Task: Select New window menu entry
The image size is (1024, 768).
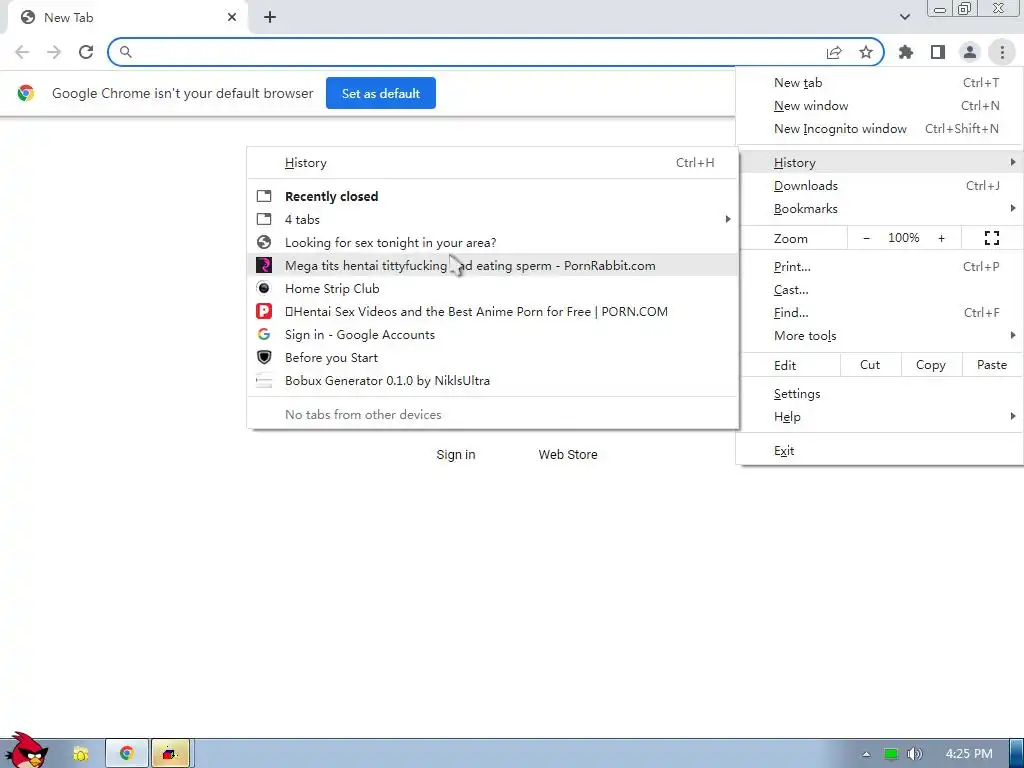Action: 879,106
